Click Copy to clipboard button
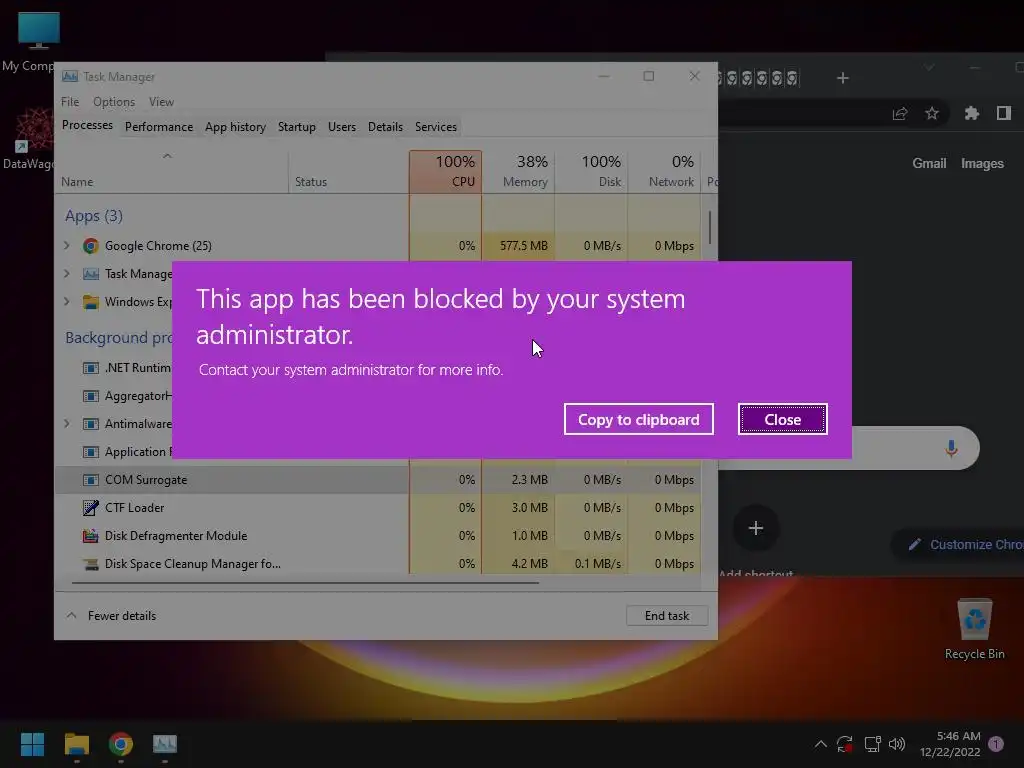 [639, 419]
